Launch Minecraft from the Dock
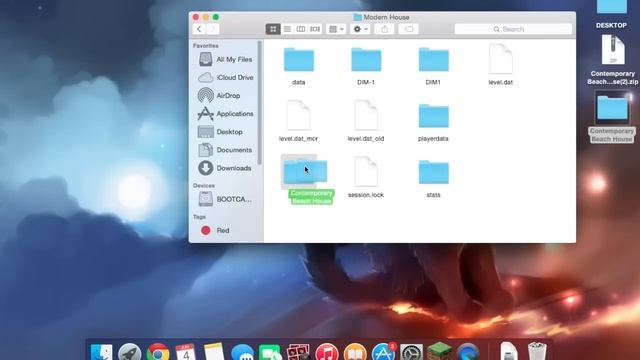 click(x=440, y=352)
